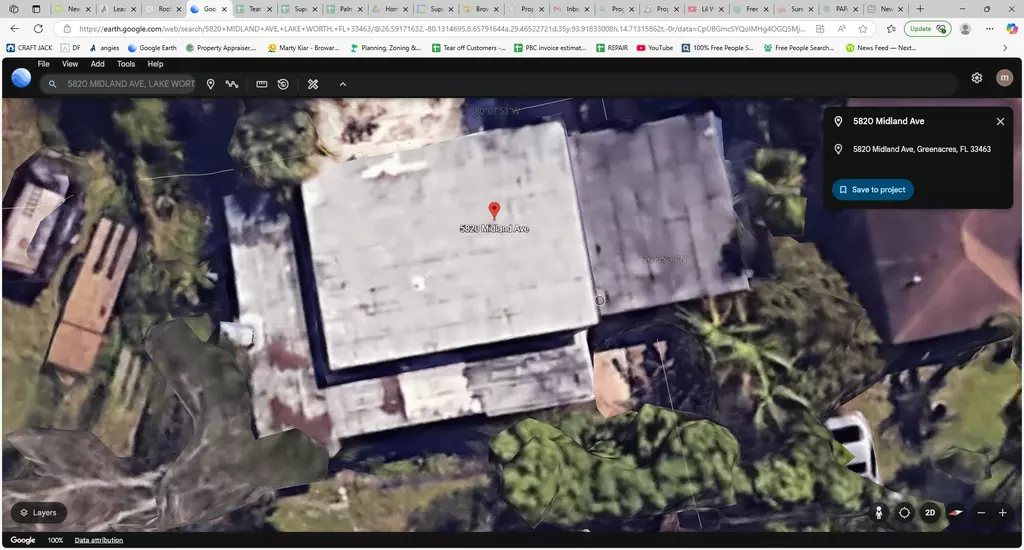Open a new browser tab with plus

click(920, 9)
